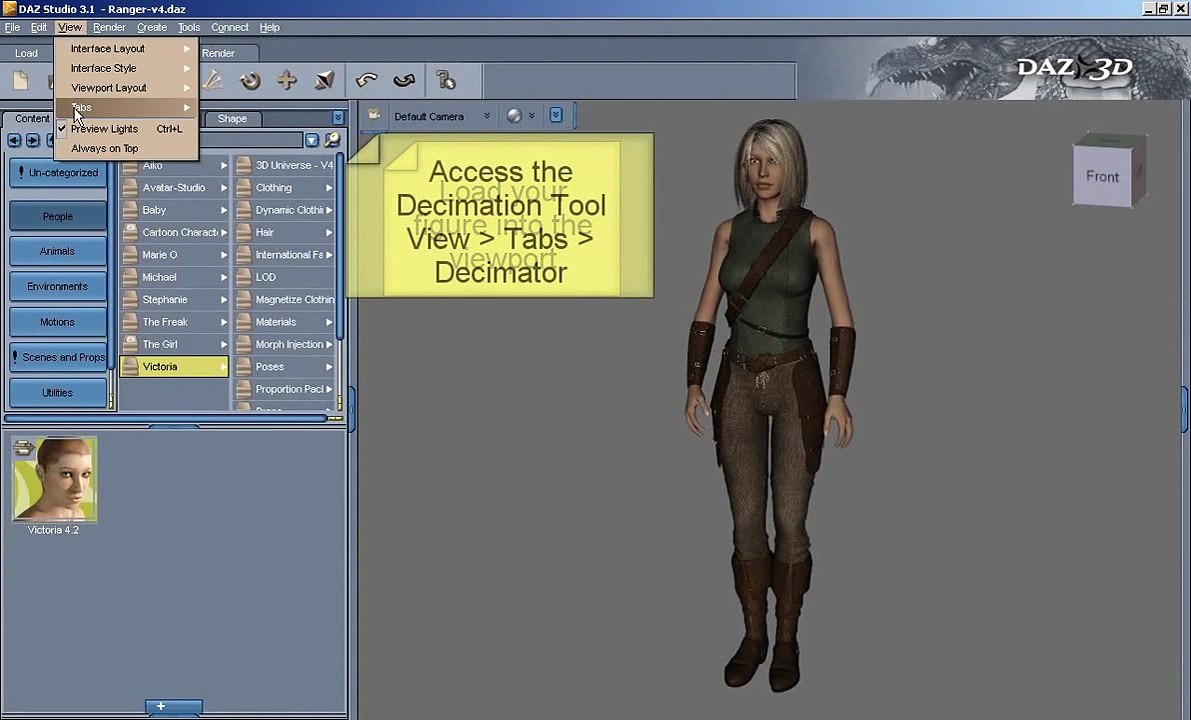Expand the Interface Layout submenu
Screen dimensions: 1191x720
pyautogui.click(x=126, y=48)
